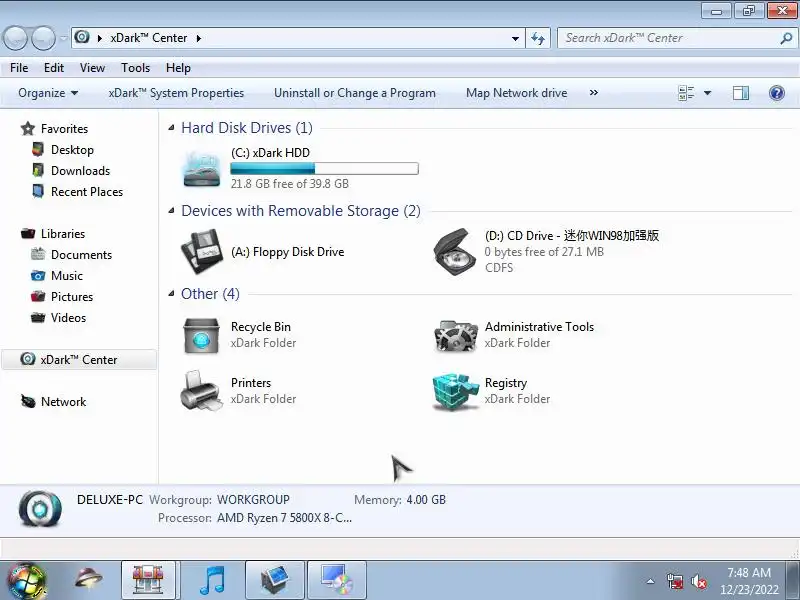Click the Start orb on taskbar
Viewport: 800px width, 600px height.
26,581
